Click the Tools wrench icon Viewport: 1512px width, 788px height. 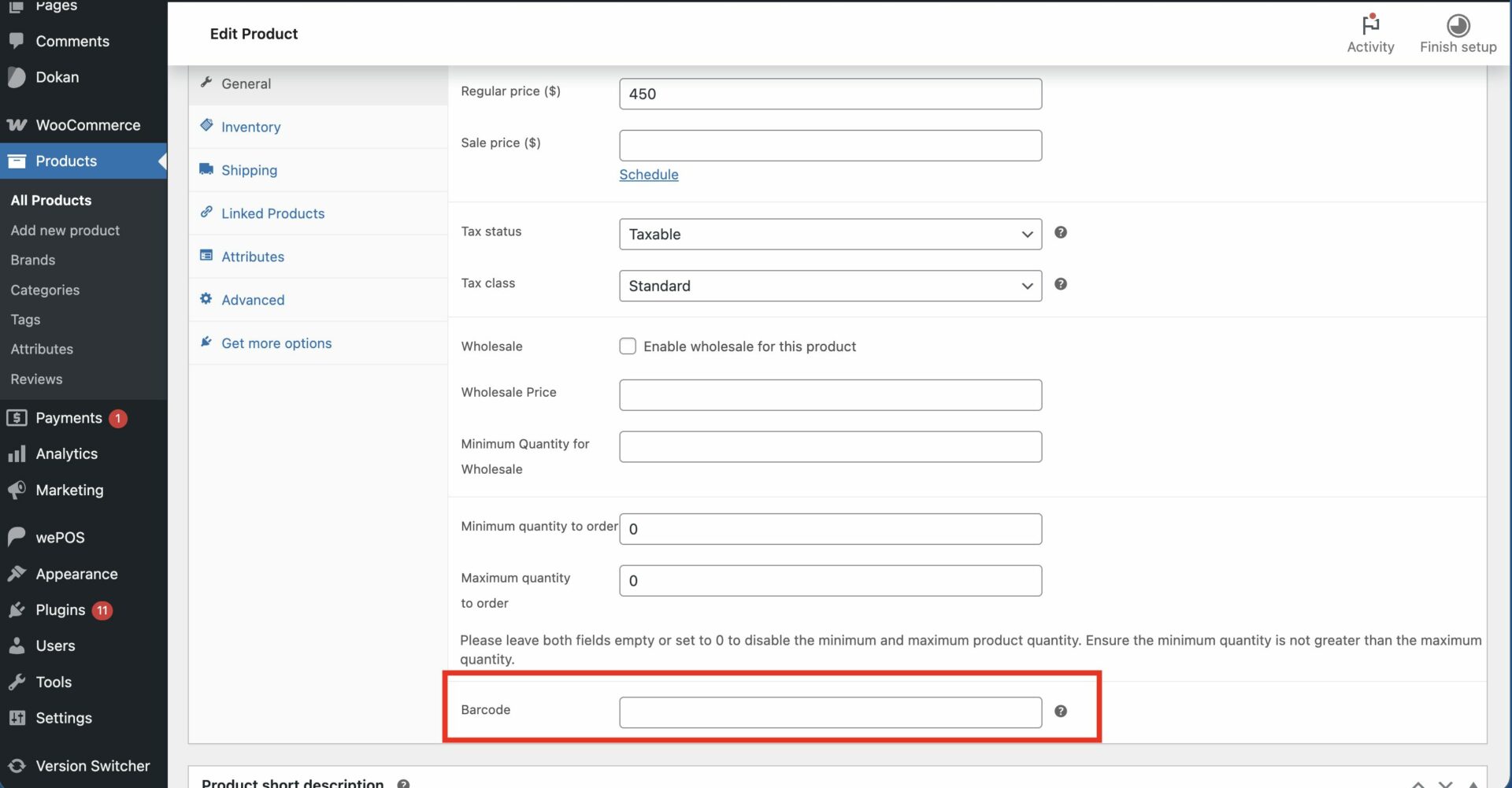[x=17, y=682]
